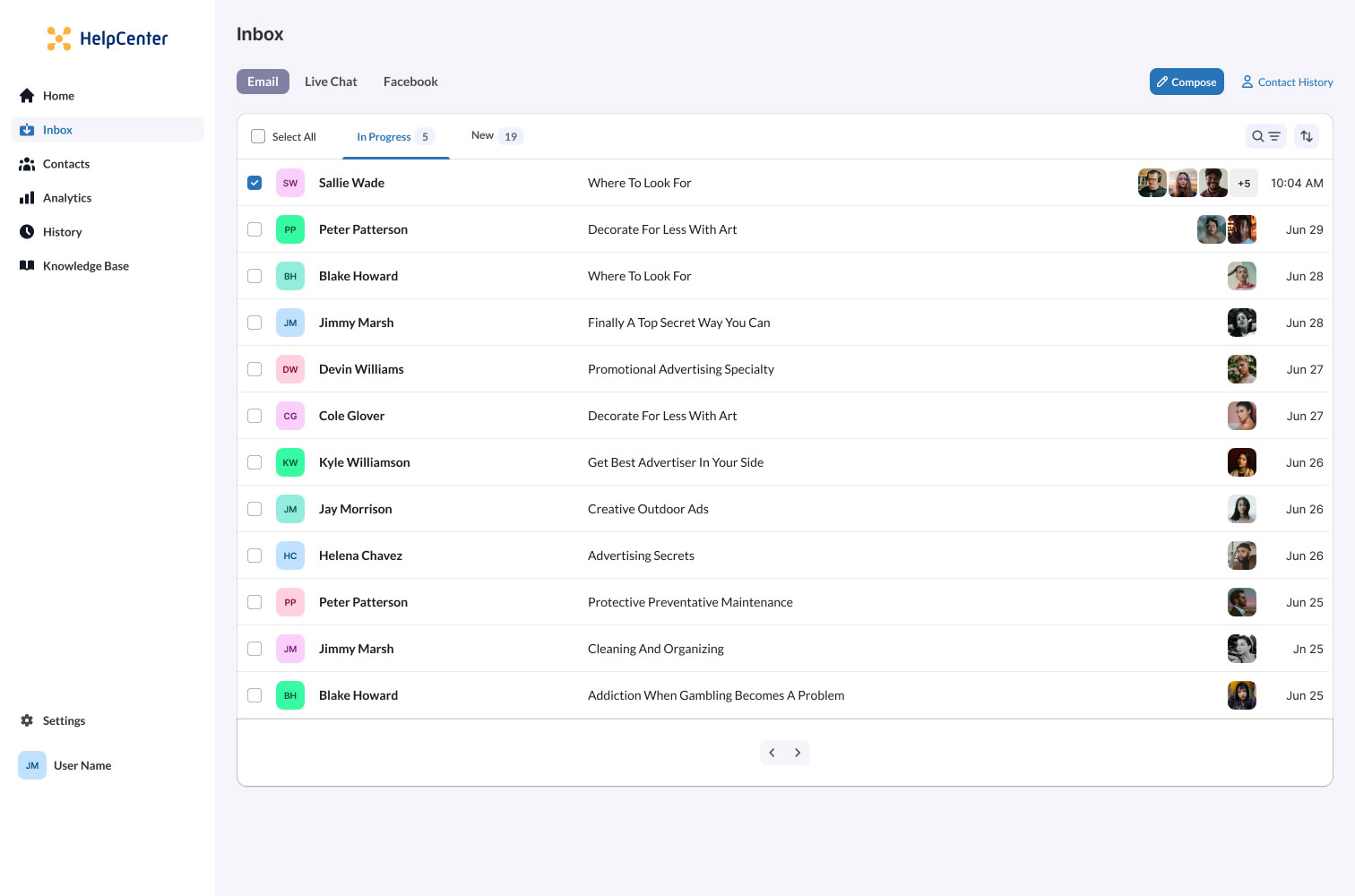Viewport: 1355px width, 896px height.
Task: Click the SW avatar of Sallie Wade
Action: click(290, 183)
